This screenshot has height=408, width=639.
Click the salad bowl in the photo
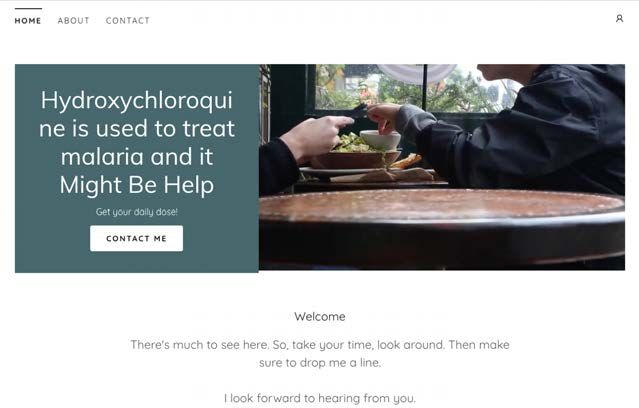point(357,153)
